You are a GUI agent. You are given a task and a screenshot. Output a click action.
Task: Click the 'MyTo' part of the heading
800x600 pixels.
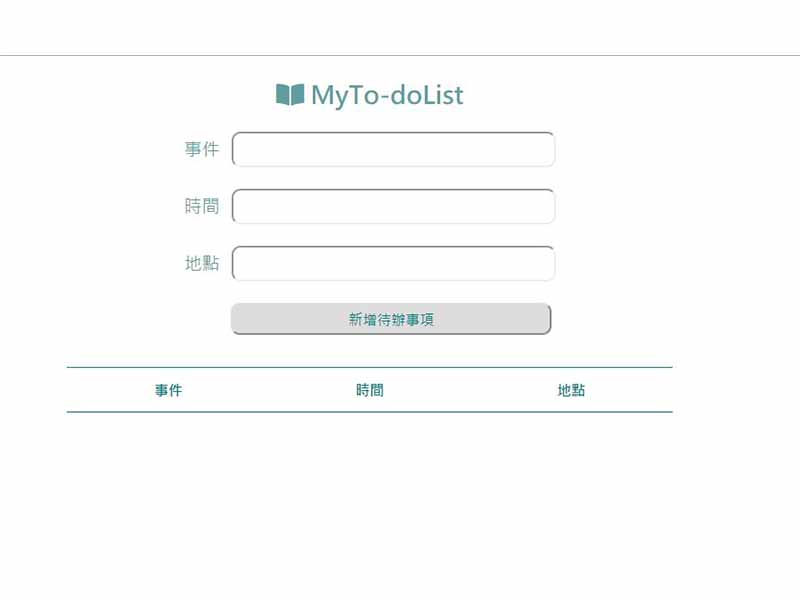tap(346, 95)
